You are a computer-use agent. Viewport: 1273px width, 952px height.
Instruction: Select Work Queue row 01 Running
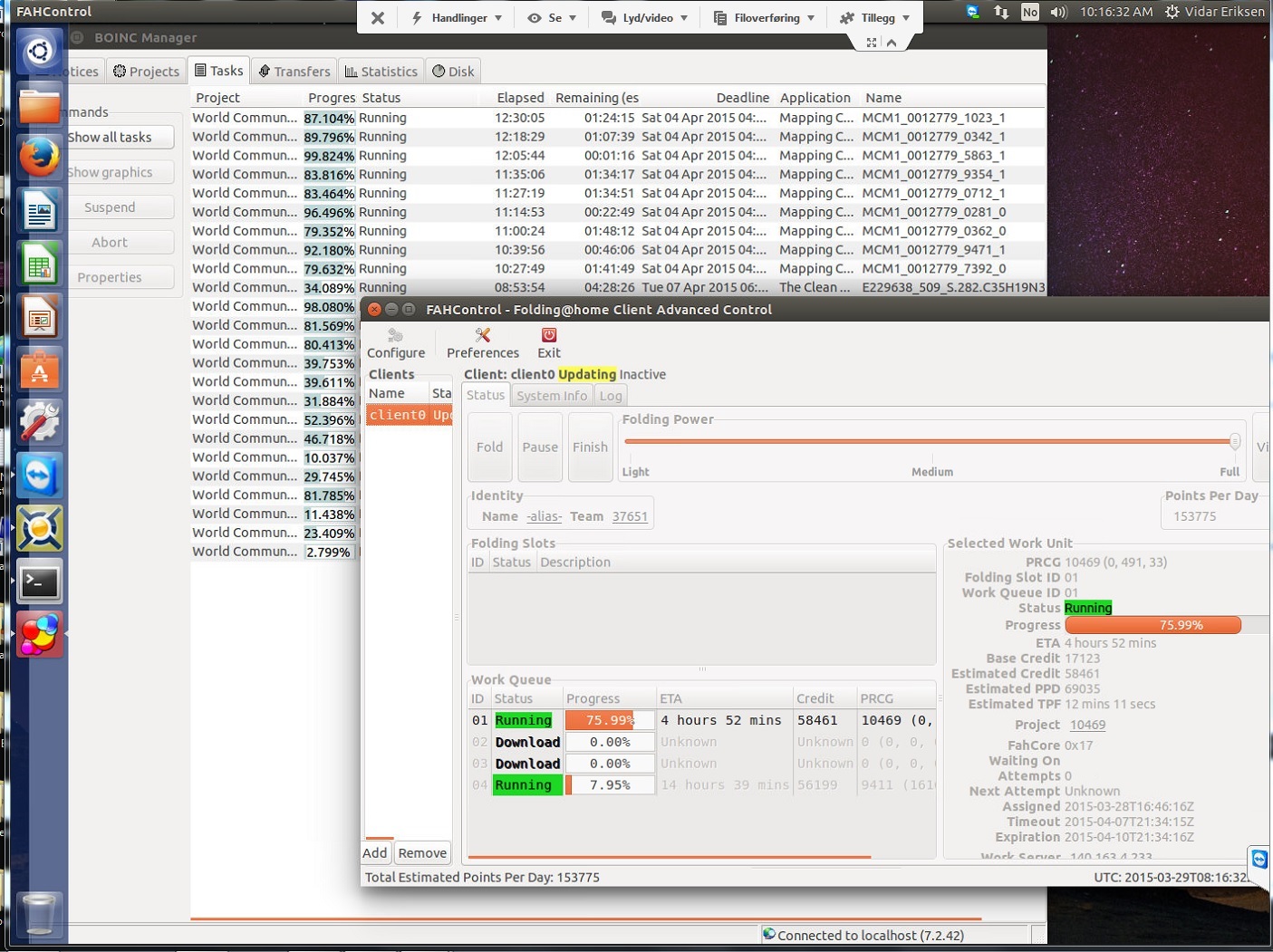pos(702,720)
